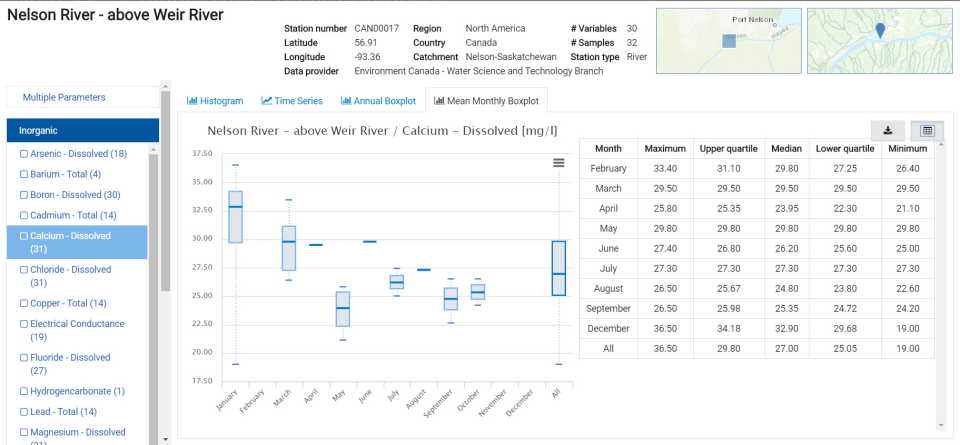
Task: Click the 25.05 lower quartile in All row
Action: tap(845, 348)
